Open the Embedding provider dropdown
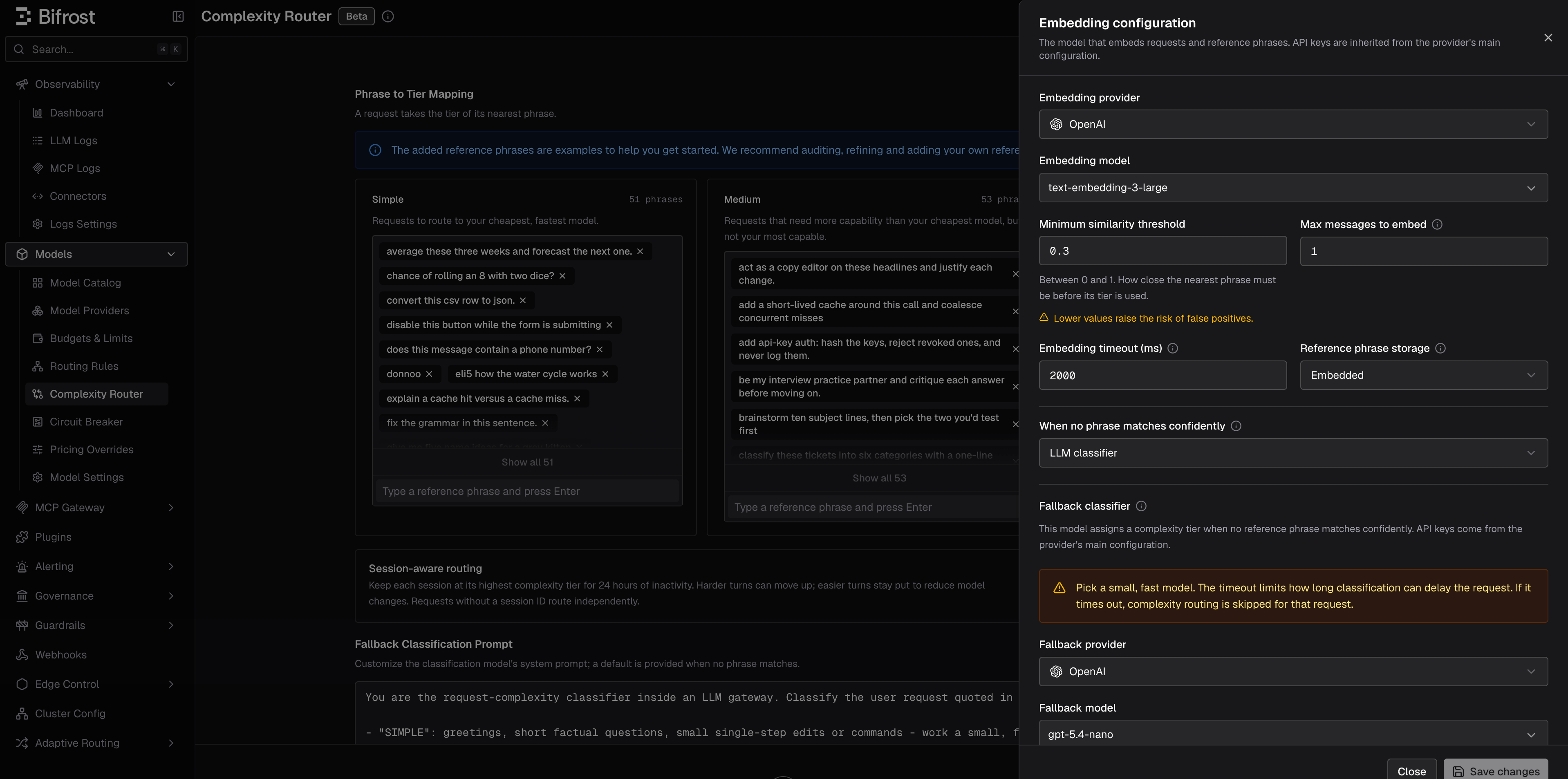 [x=1293, y=124]
